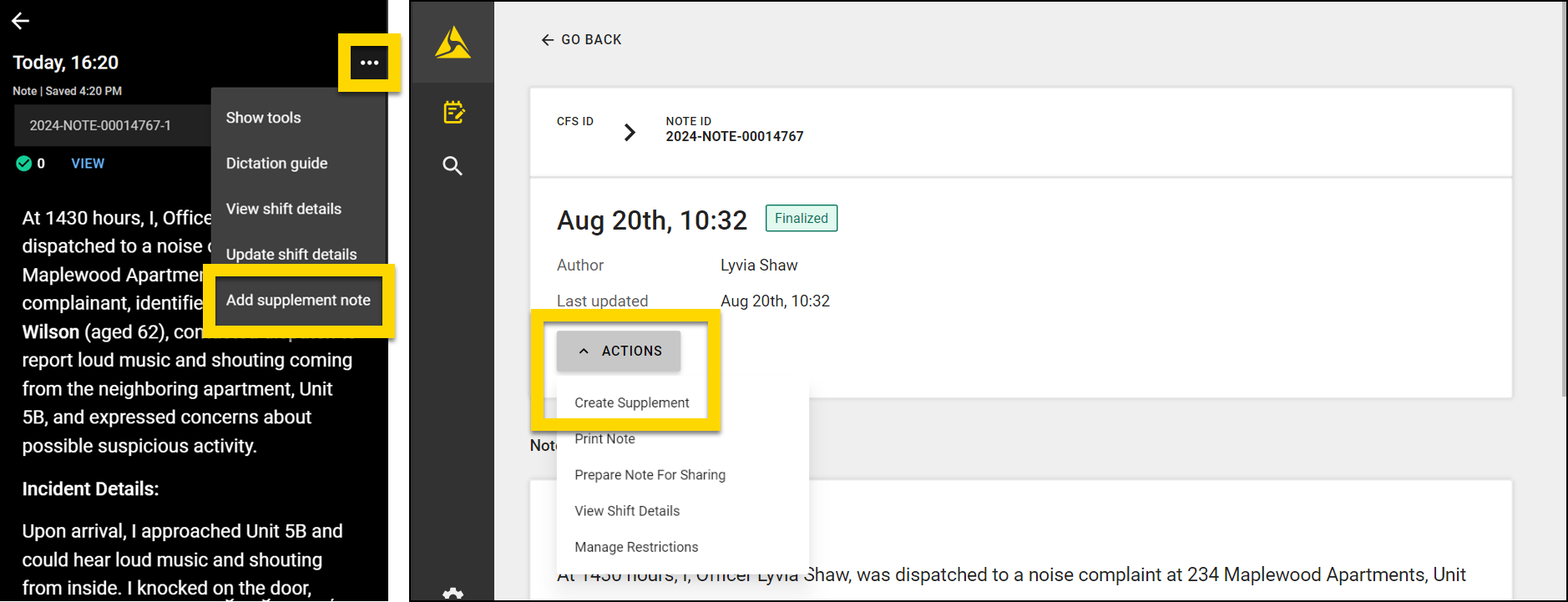The height and width of the screenshot is (602, 1568).
Task: Choose View shift details in the mobile menu
Action: (283, 209)
